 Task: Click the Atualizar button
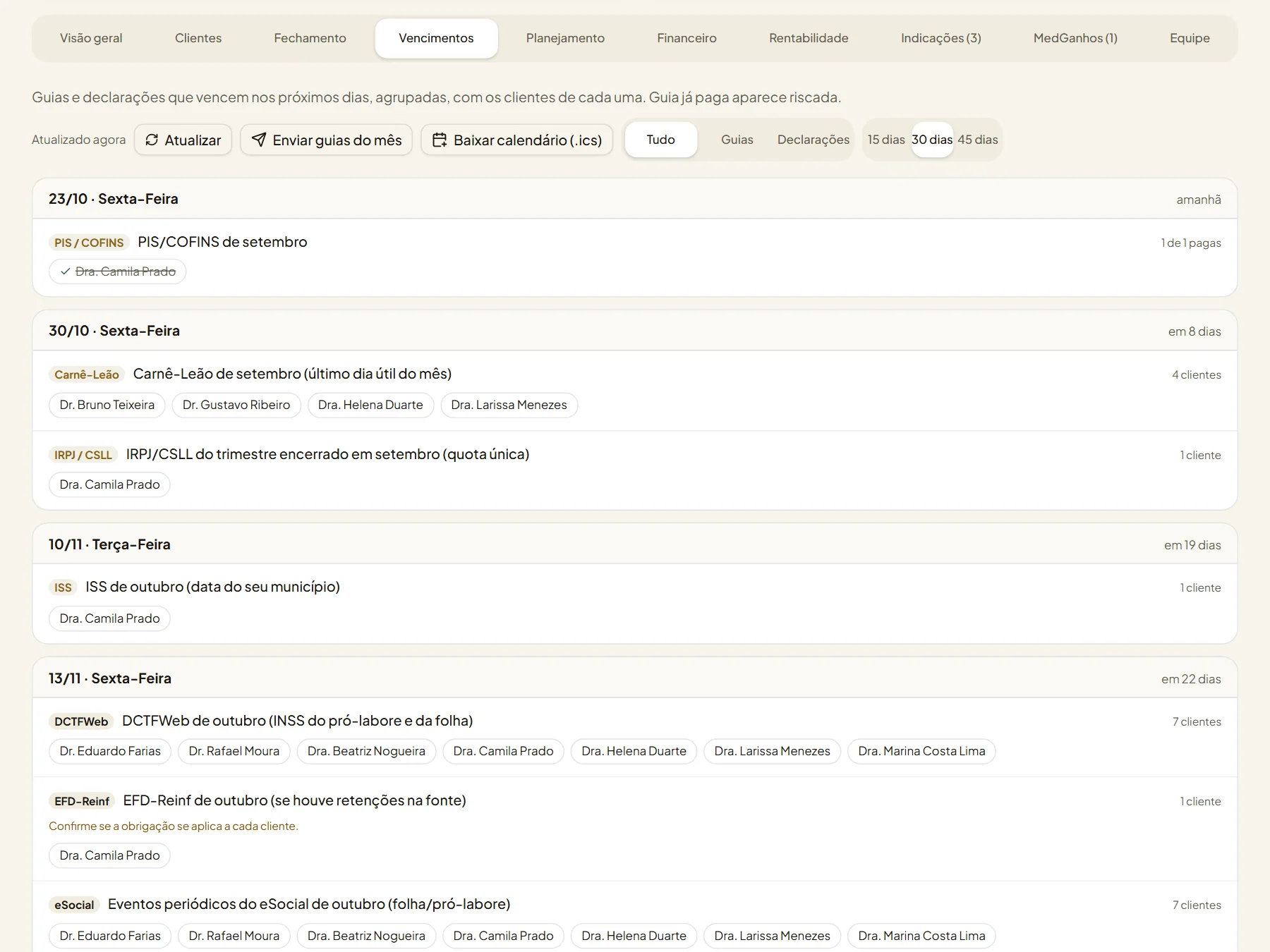[183, 140]
